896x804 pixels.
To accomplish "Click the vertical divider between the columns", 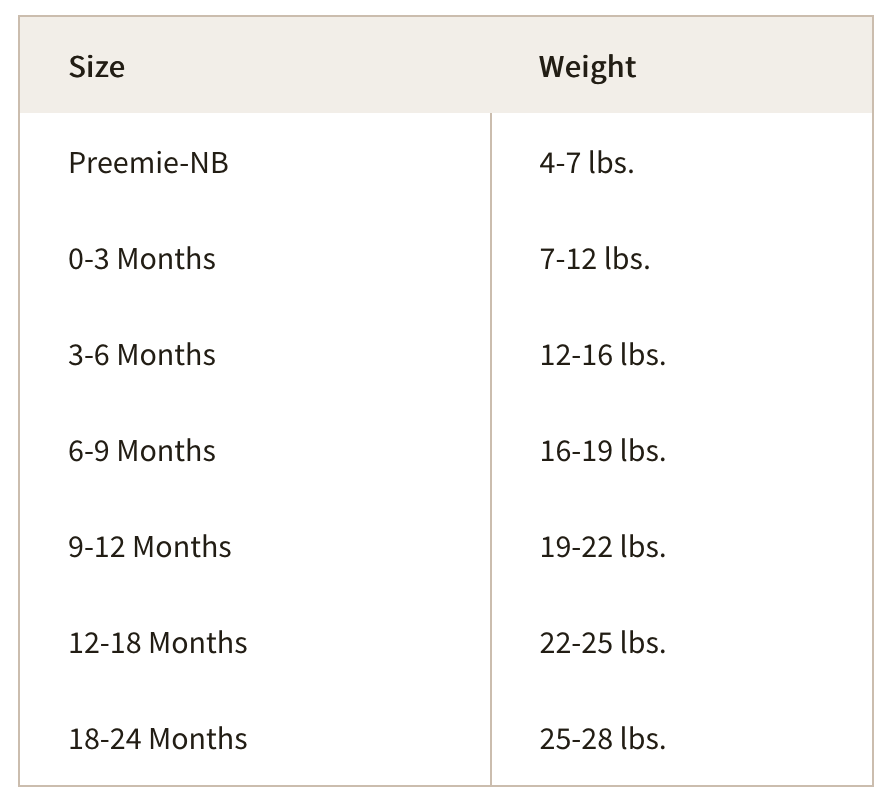I will click(x=491, y=450).
